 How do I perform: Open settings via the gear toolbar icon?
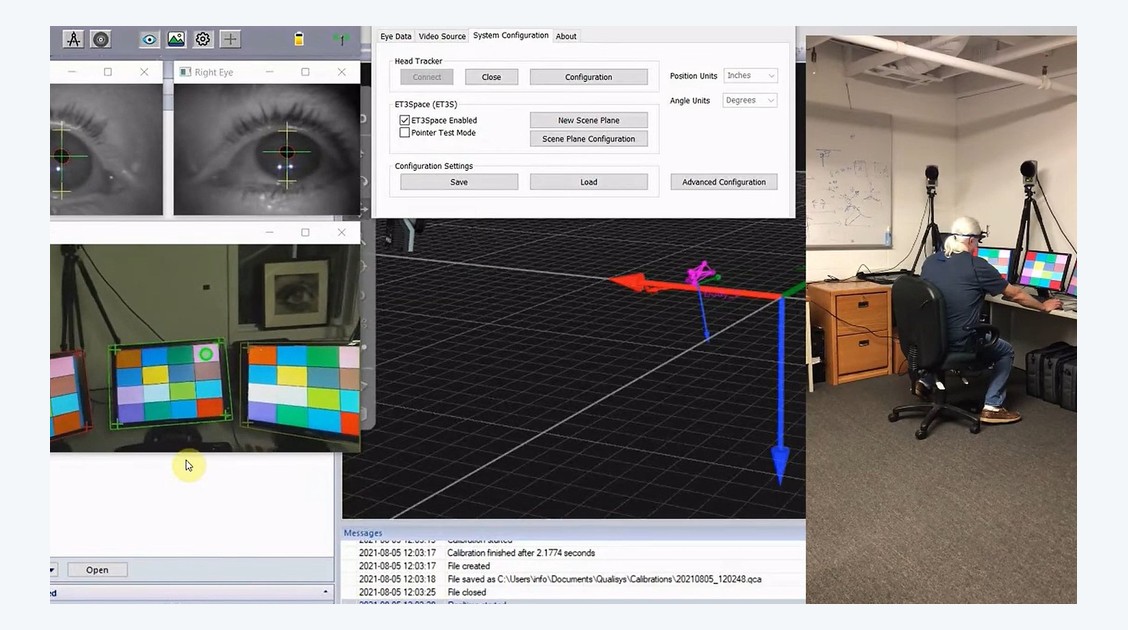203,39
